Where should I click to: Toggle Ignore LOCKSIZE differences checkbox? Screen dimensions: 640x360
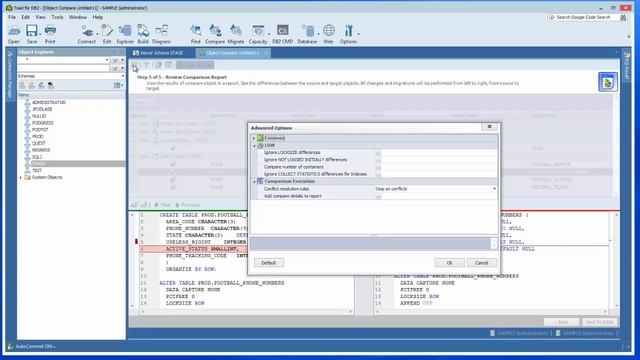click(x=378, y=153)
